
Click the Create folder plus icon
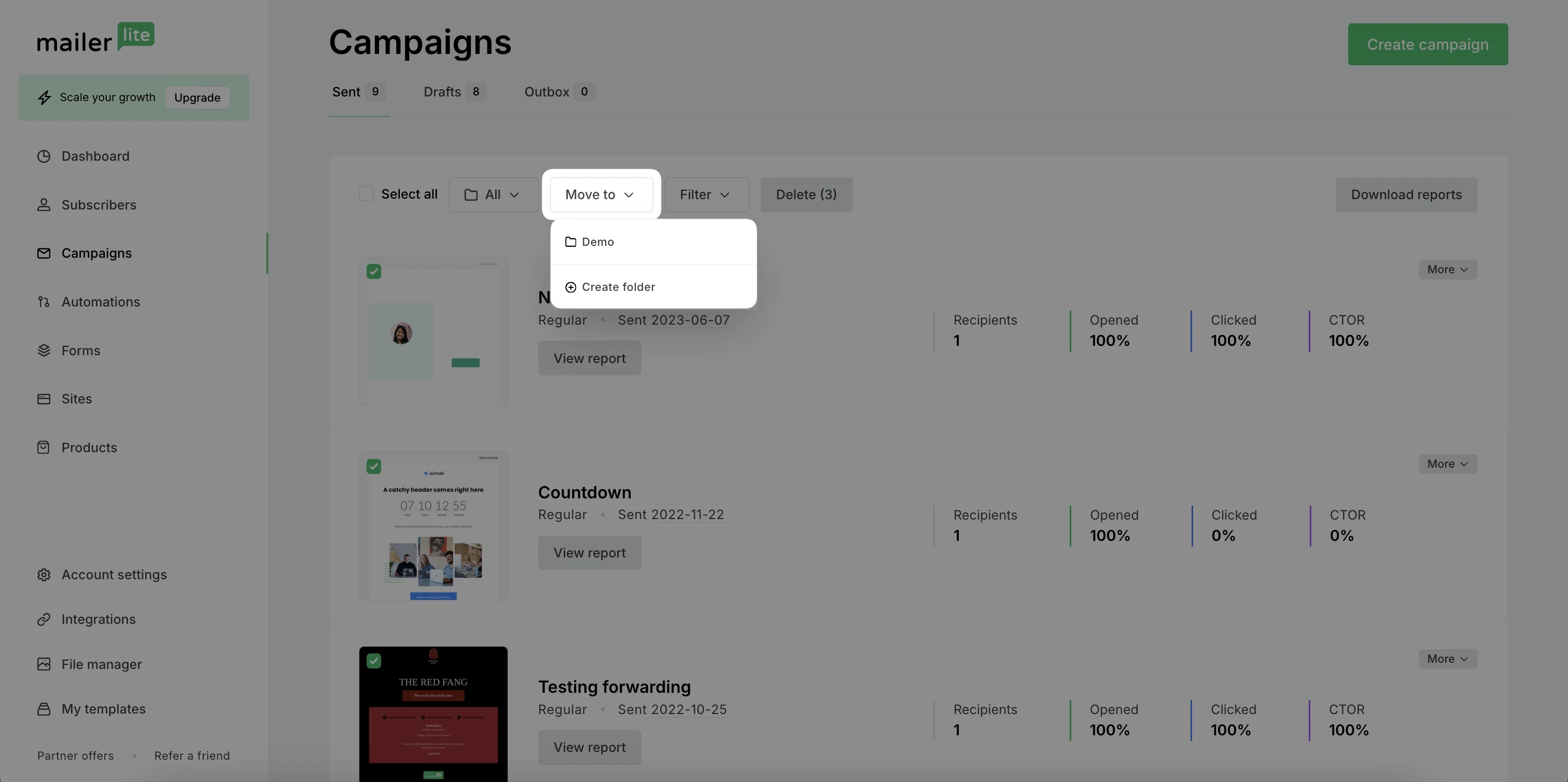(570, 287)
